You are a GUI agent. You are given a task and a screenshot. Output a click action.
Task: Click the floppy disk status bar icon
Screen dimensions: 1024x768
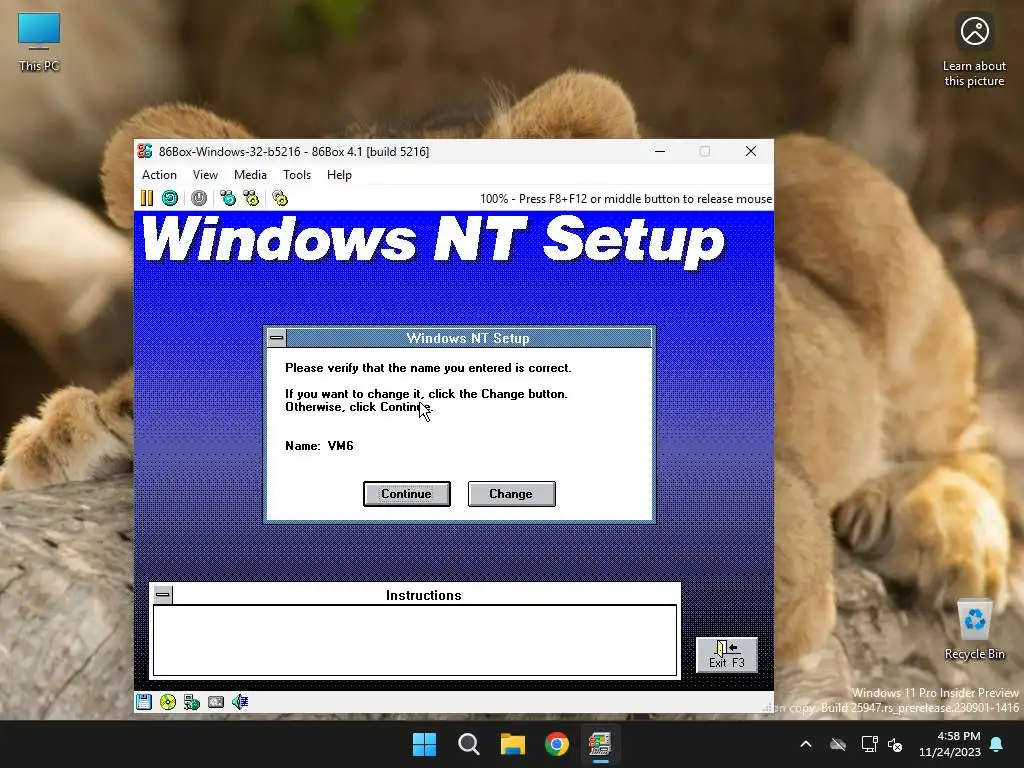[x=144, y=702]
